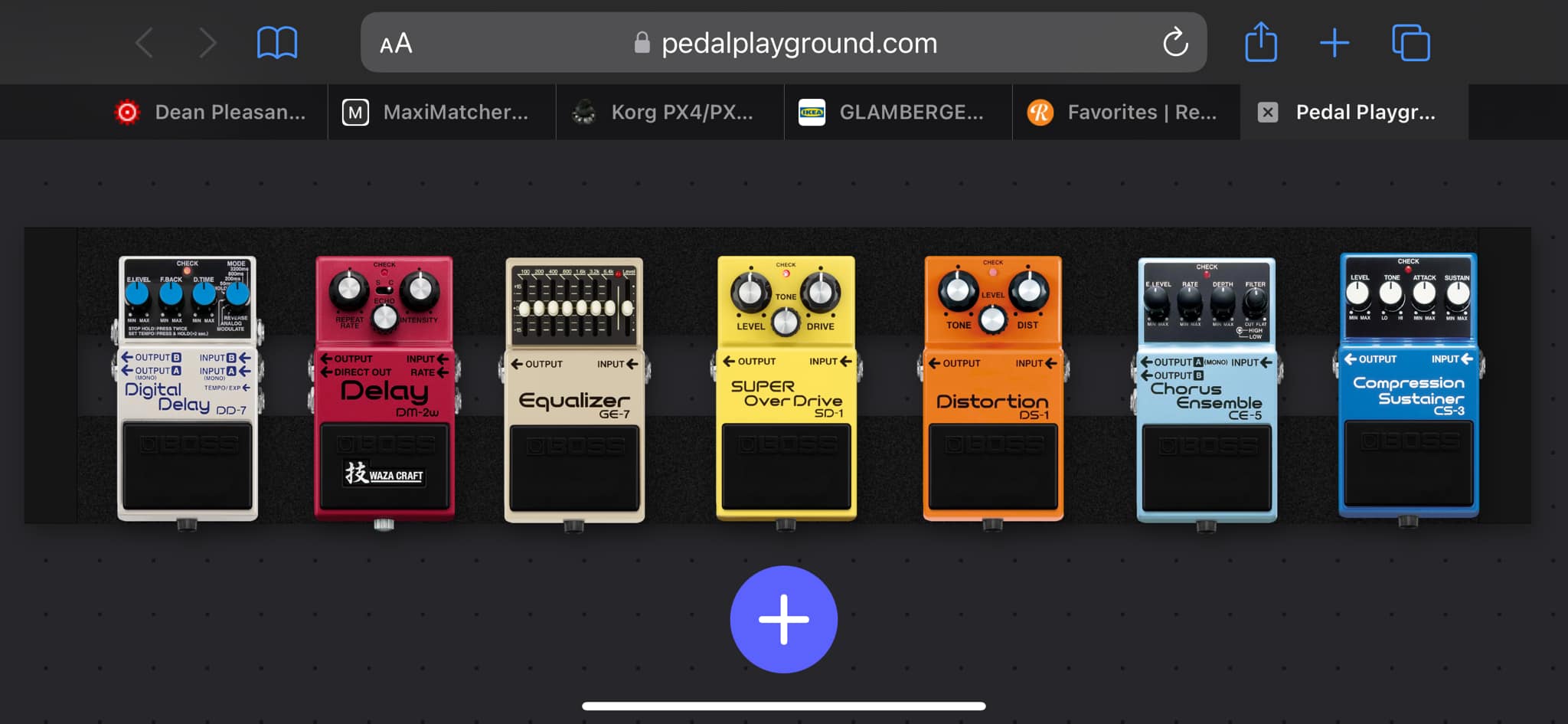Click the ECHO knob on DM-2w
1568x724 pixels.
(384, 317)
